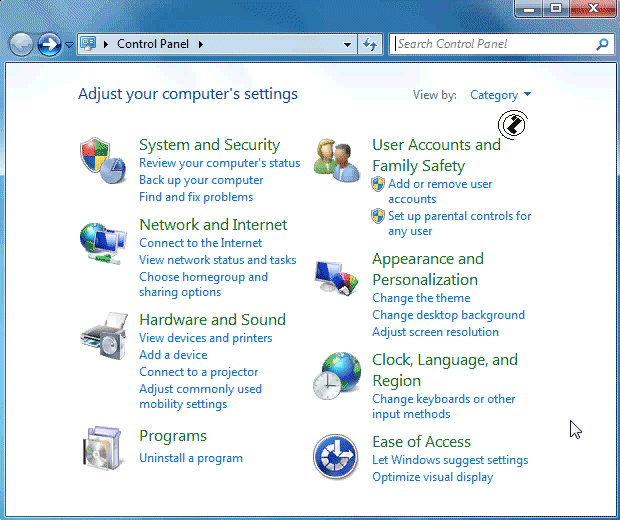Go forward with the blue arrow button
This screenshot has height=520, width=620.
[49, 44]
